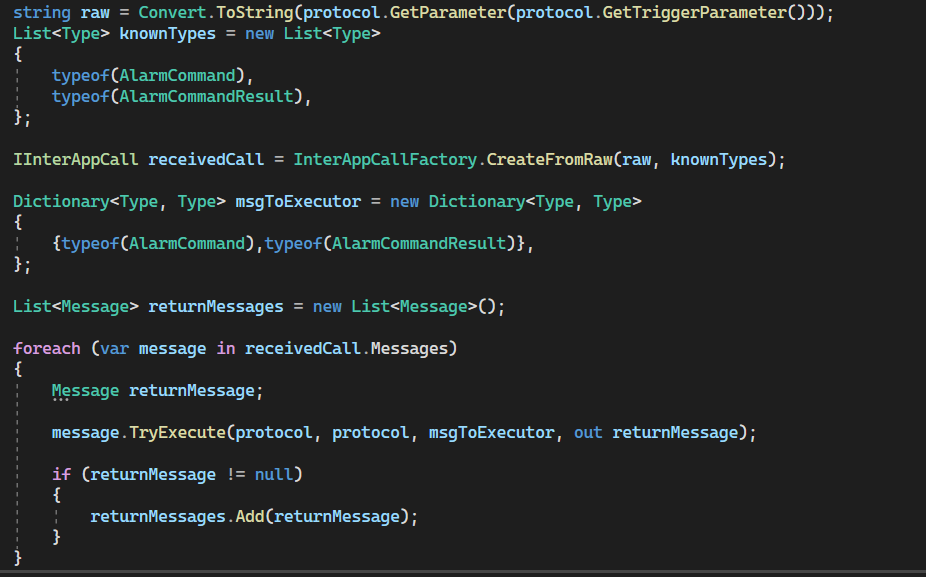Click the 'InterAppCallFactory' class name
Image resolution: width=926 pixels, height=578 pixels.
[x=384, y=159]
